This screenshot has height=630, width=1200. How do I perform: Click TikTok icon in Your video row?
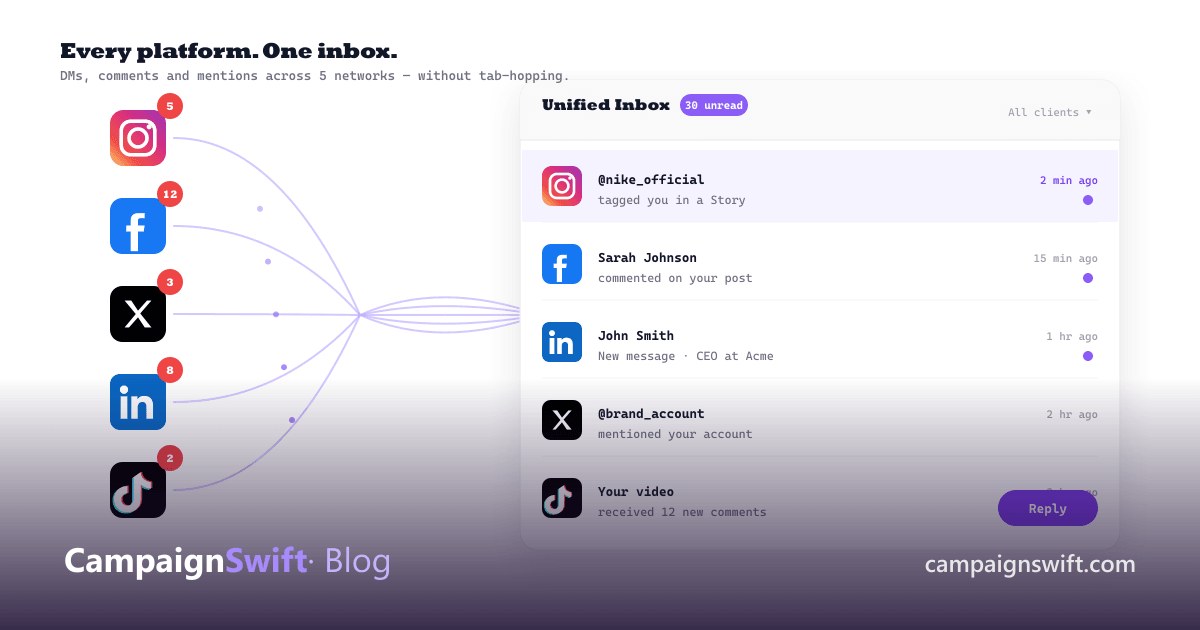562,498
